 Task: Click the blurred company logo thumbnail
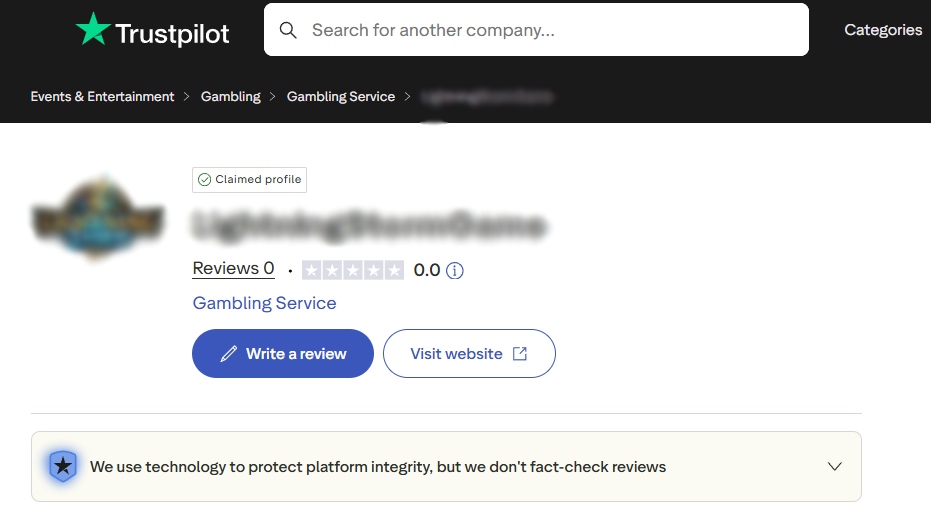(x=97, y=219)
